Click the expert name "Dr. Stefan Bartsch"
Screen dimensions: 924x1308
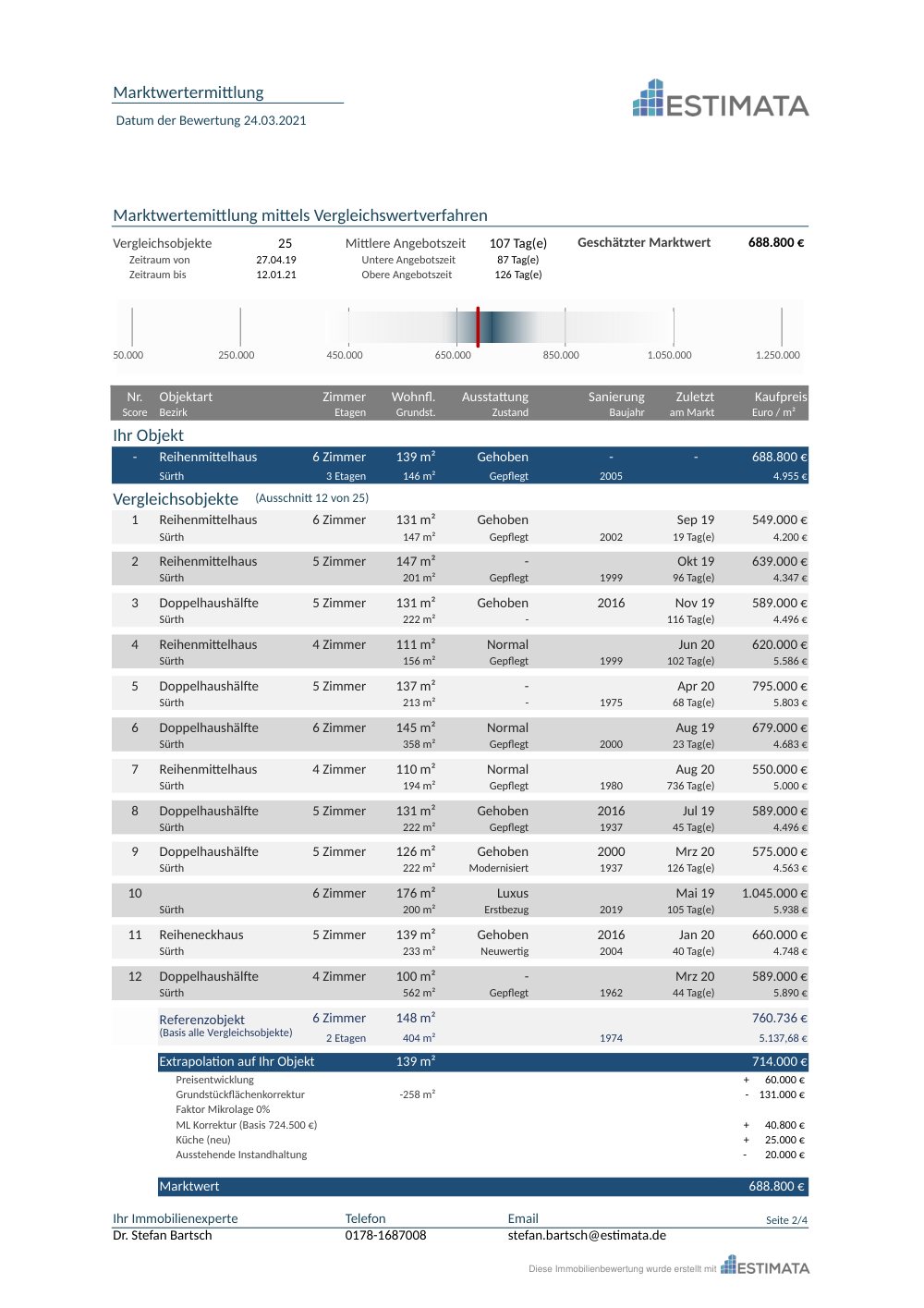coord(163,1236)
